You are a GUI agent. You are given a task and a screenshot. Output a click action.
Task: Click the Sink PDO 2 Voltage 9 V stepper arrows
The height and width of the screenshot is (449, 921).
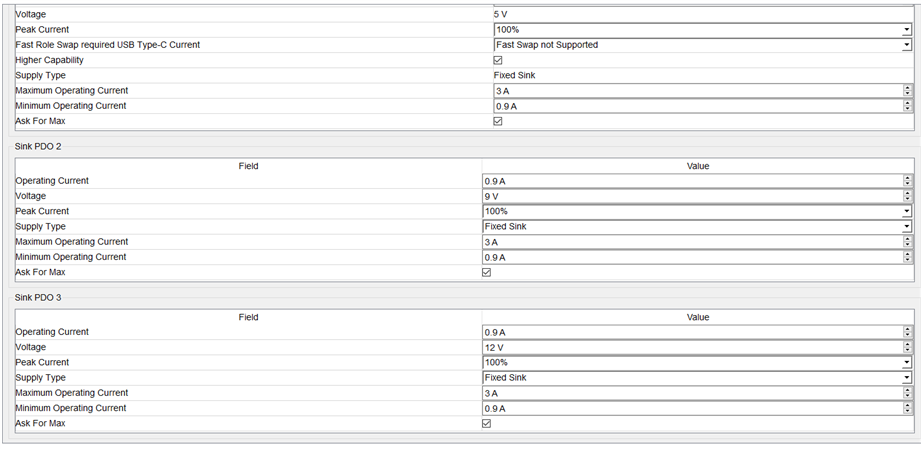coord(907,196)
